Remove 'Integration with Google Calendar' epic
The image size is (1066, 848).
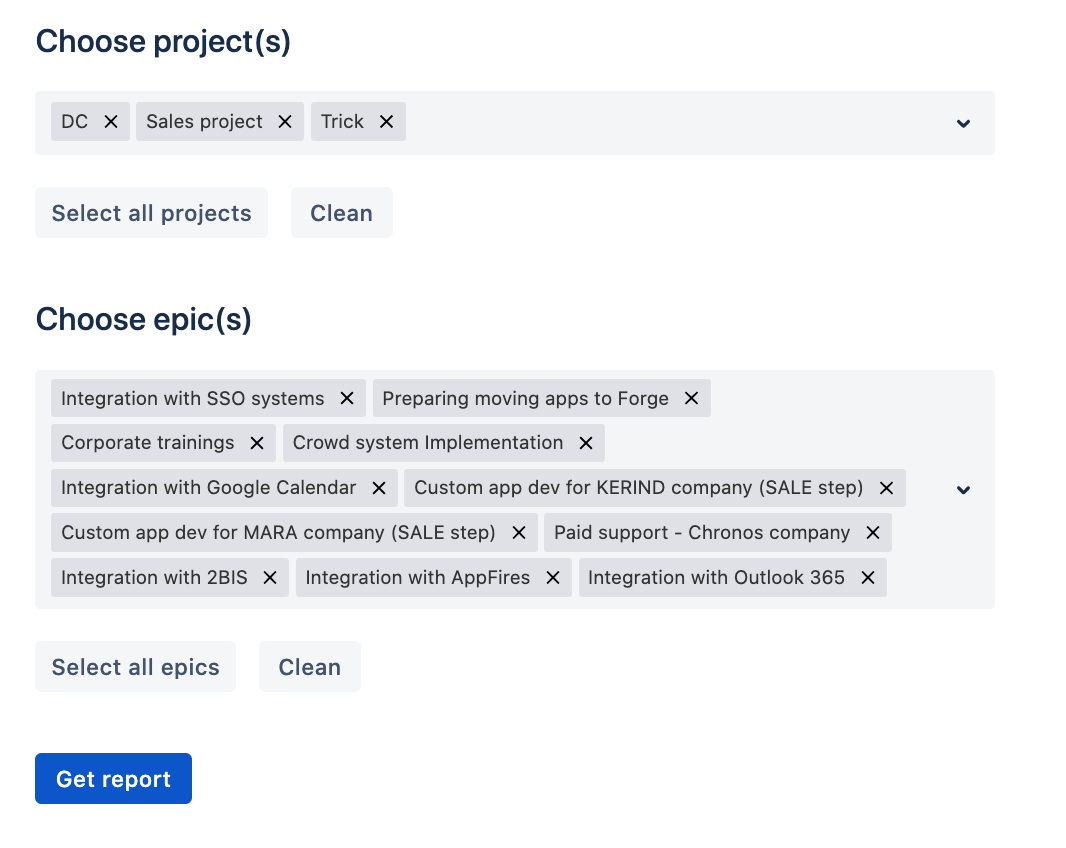(x=379, y=488)
